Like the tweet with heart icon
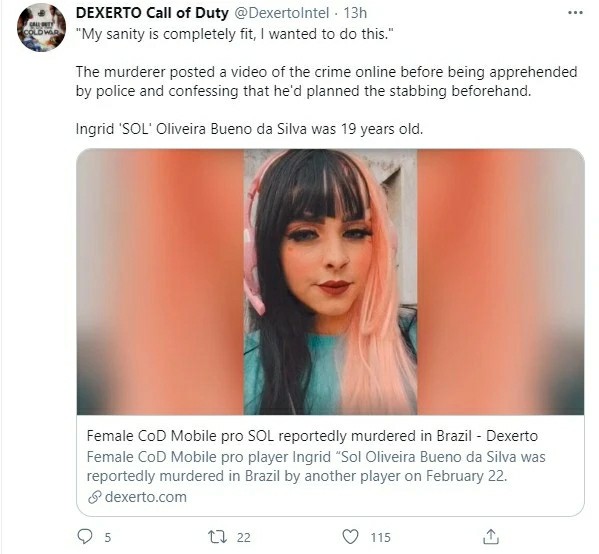This screenshot has height=554, width=599. point(350,536)
